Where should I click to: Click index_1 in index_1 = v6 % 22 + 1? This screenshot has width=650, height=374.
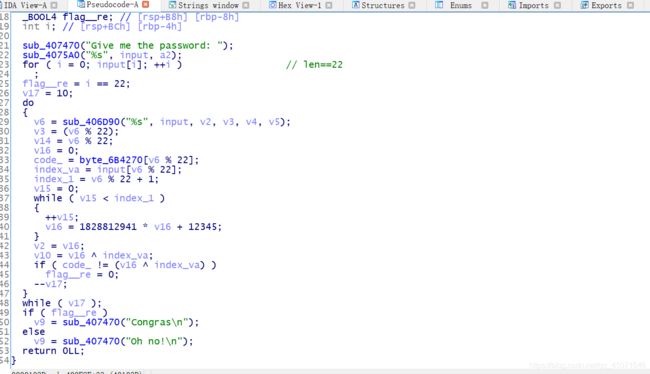click(x=53, y=179)
